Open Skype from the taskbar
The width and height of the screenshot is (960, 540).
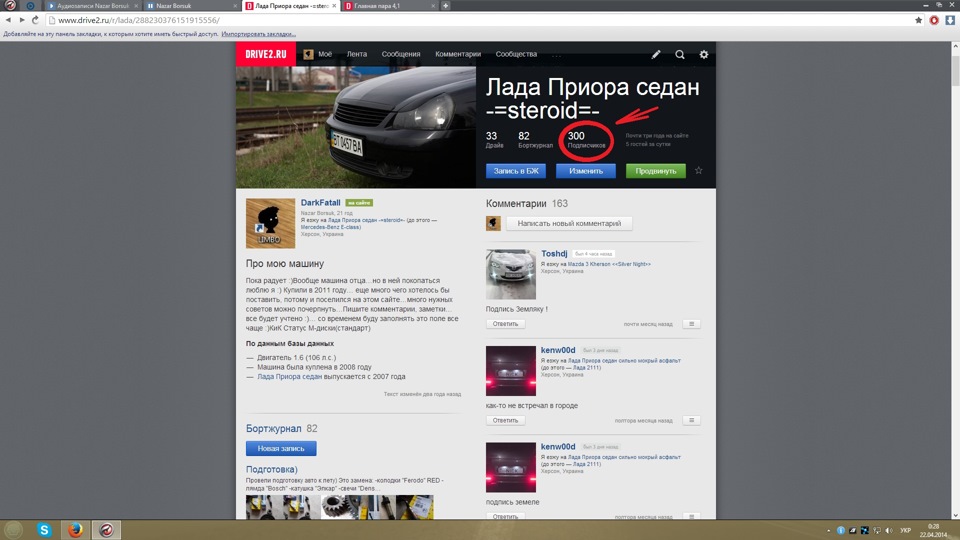click(44, 530)
